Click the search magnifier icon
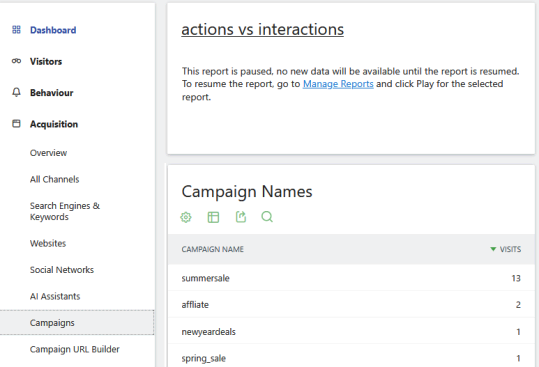The image size is (539, 367). pyautogui.click(x=267, y=217)
